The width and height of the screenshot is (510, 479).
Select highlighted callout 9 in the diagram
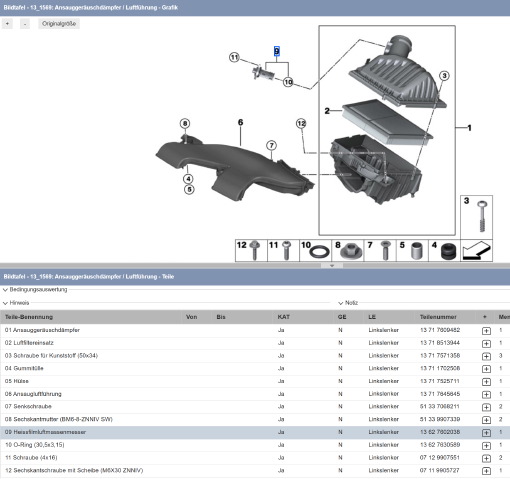pyautogui.click(x=277, y=51)
